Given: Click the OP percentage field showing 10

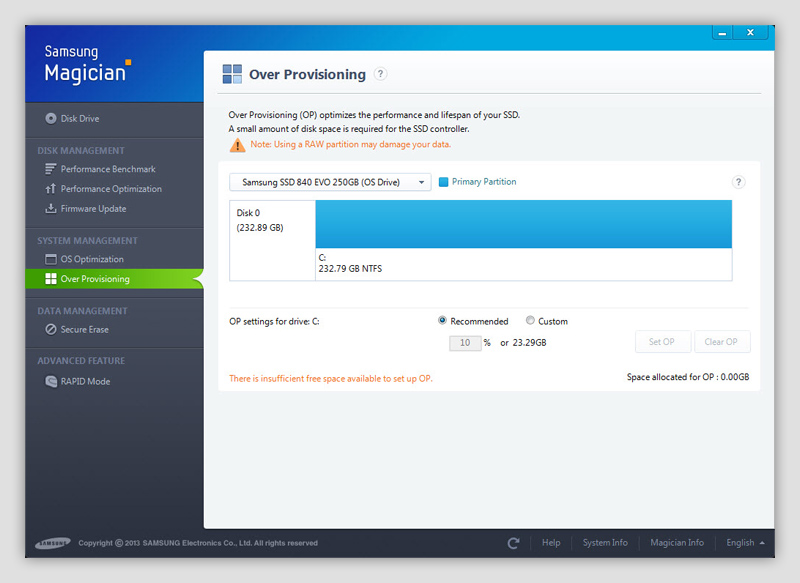Looking at the screenshot, I should [465, 343].
